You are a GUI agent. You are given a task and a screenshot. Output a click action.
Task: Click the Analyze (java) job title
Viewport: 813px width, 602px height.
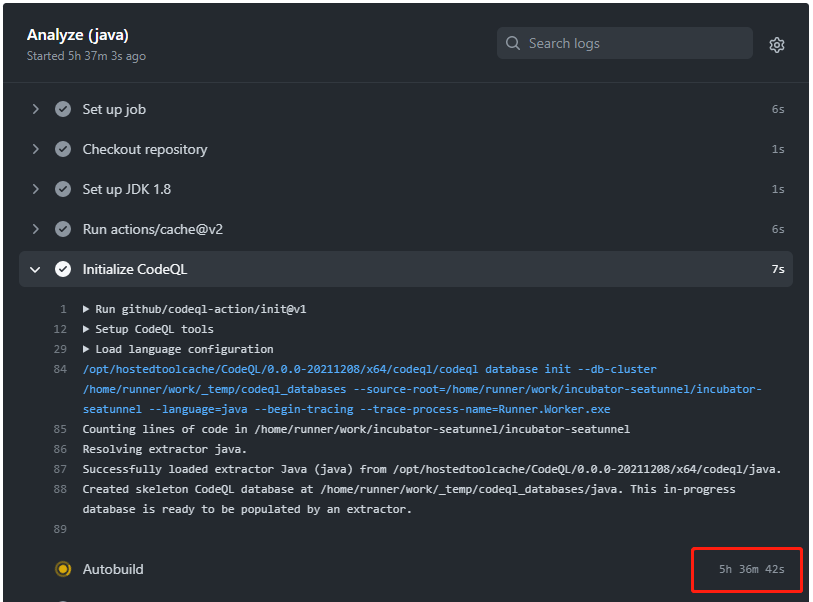click(78, 35)
